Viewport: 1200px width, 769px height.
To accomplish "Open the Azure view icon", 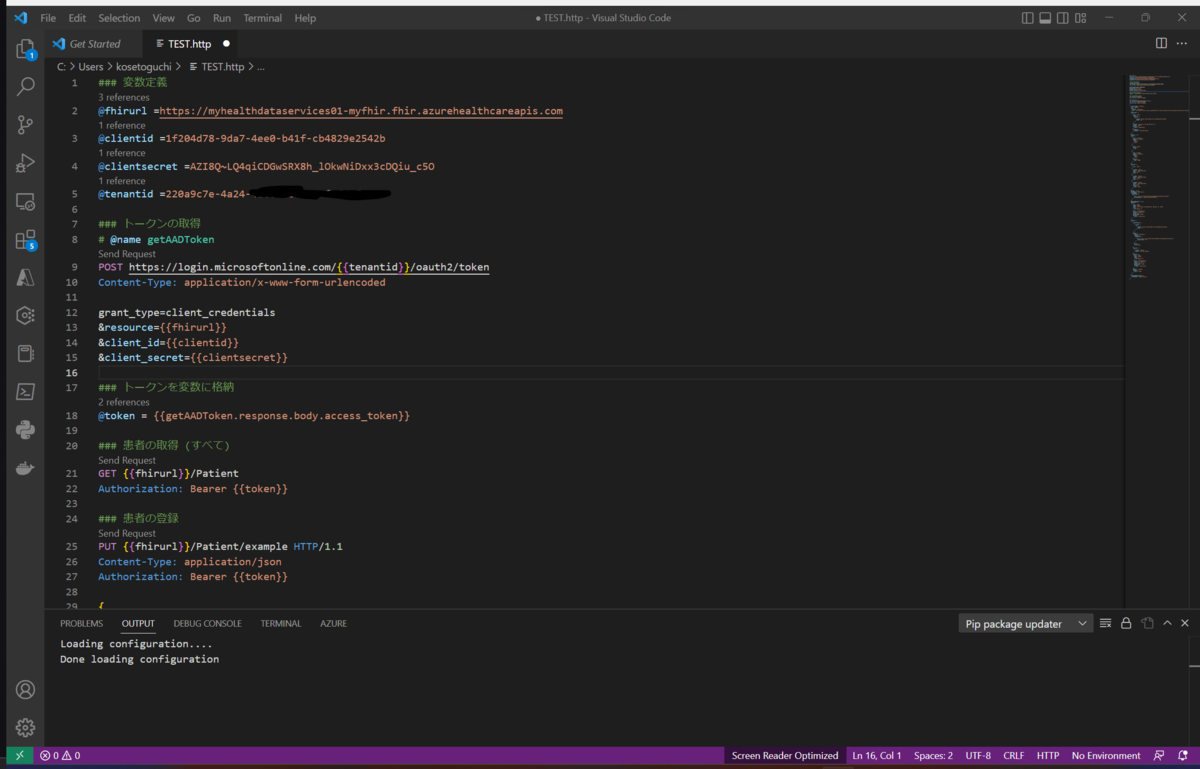I will coord(26,278).
